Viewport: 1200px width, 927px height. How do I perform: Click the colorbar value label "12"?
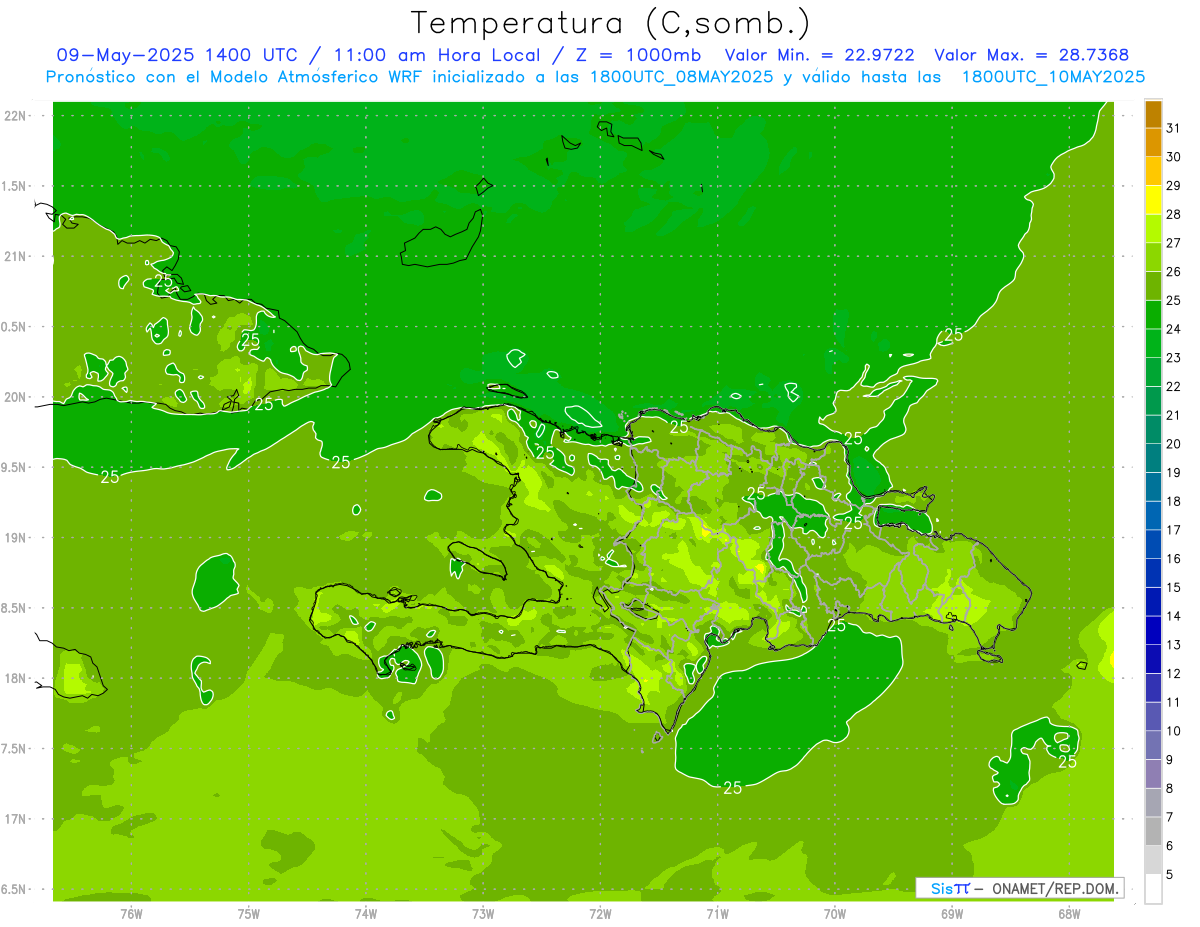click(1174, 674)
